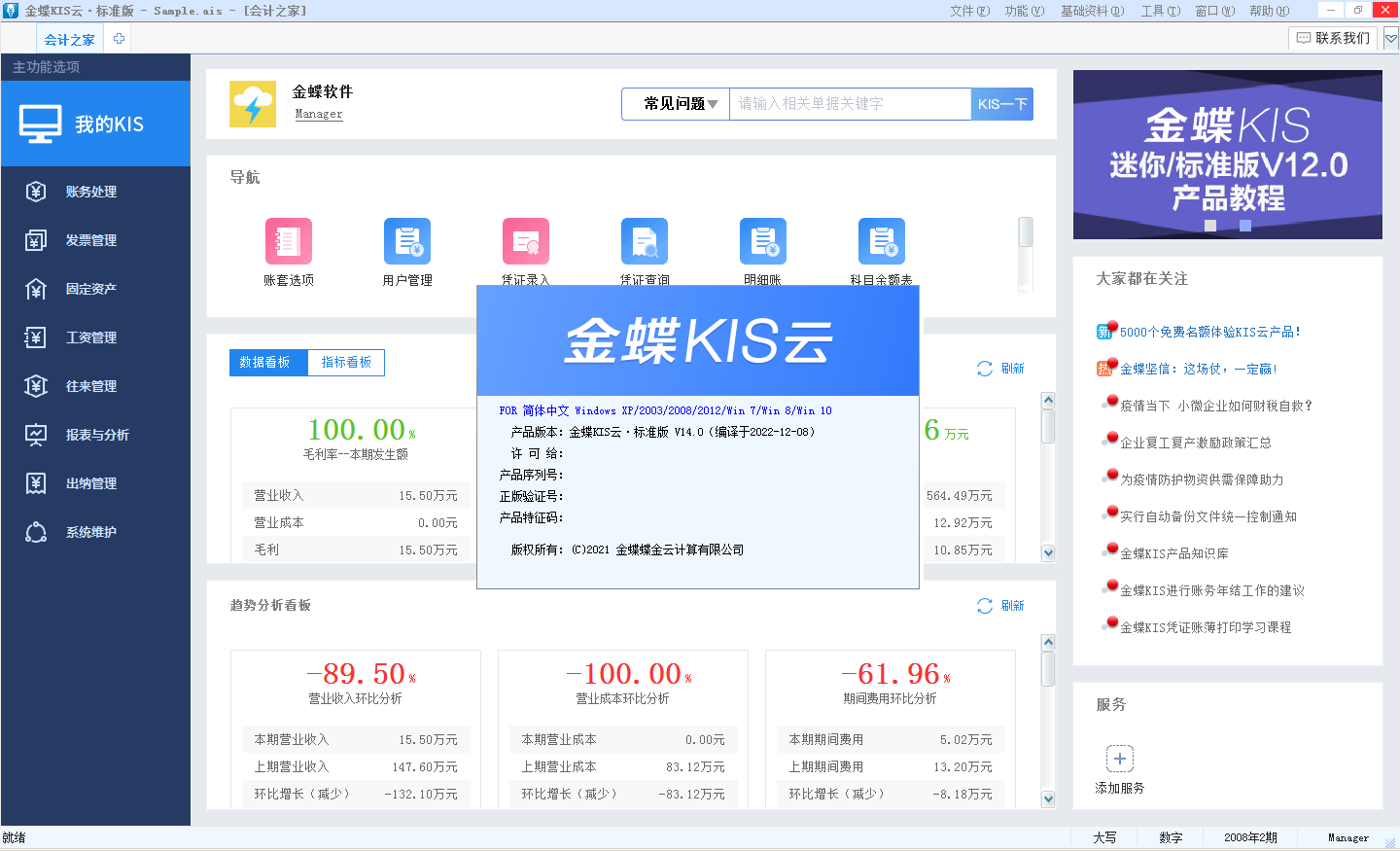Open the 系统维护 sidebar module
1400x851 pixels.
[x=94, y=532]
